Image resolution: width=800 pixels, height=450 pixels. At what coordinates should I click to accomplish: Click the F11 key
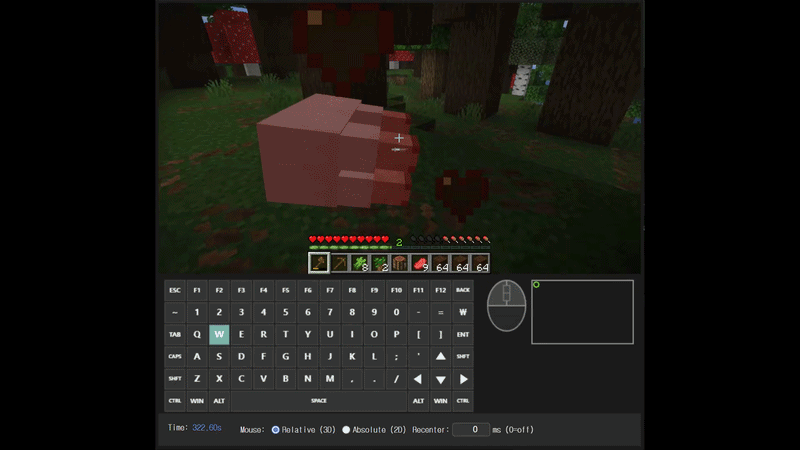point(418,290)
